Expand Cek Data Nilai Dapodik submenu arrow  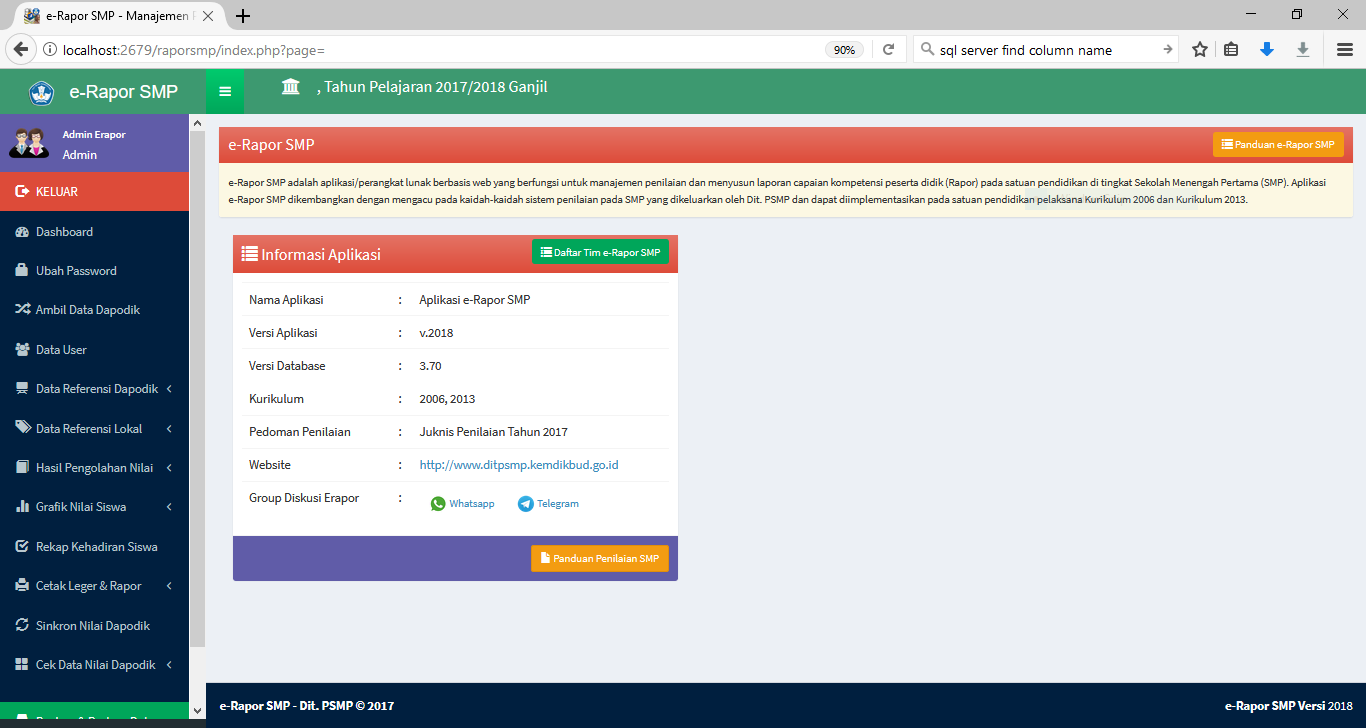pos(169,665)
